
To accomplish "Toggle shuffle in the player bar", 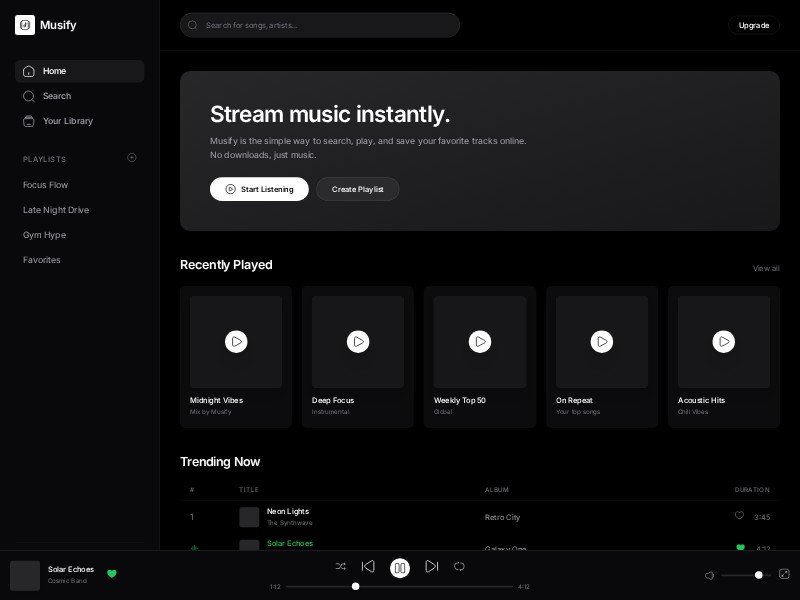I will (x=341, y=567).
